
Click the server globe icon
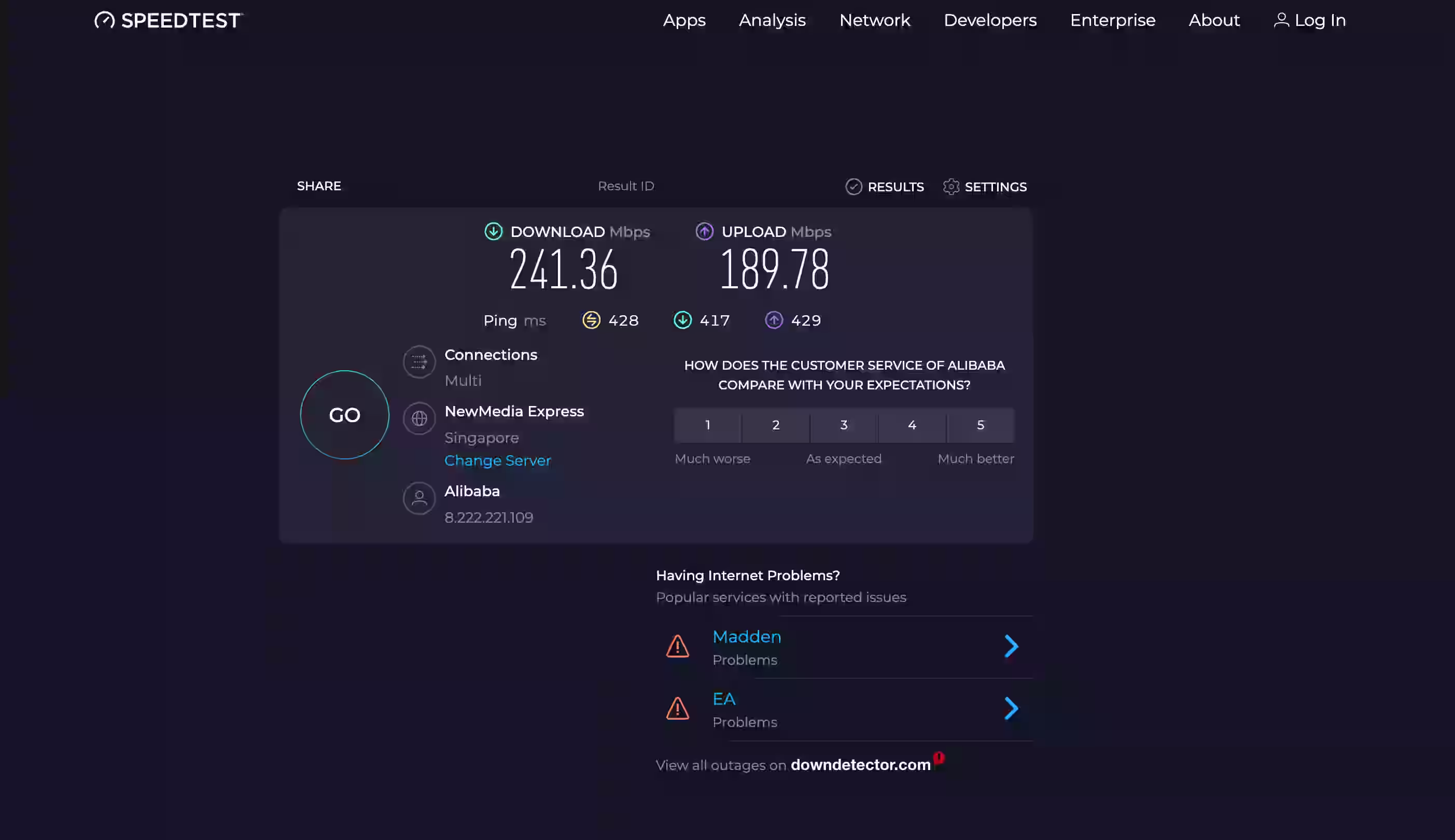pos(419,418)
